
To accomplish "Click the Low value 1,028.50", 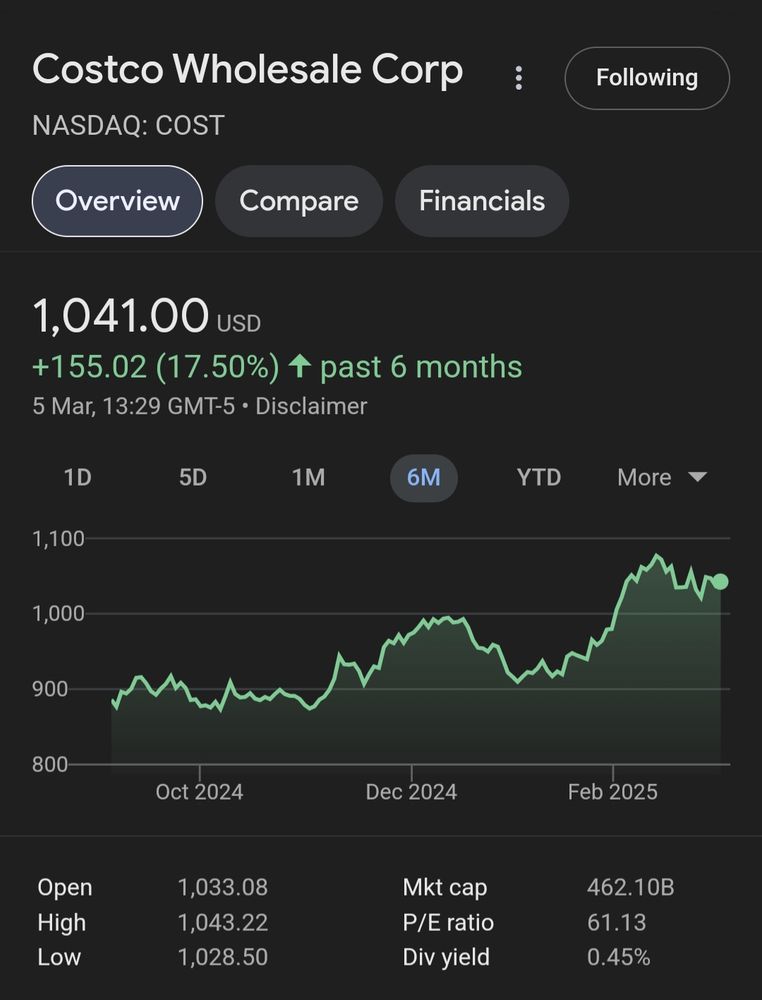I will [x=223, y=957].
